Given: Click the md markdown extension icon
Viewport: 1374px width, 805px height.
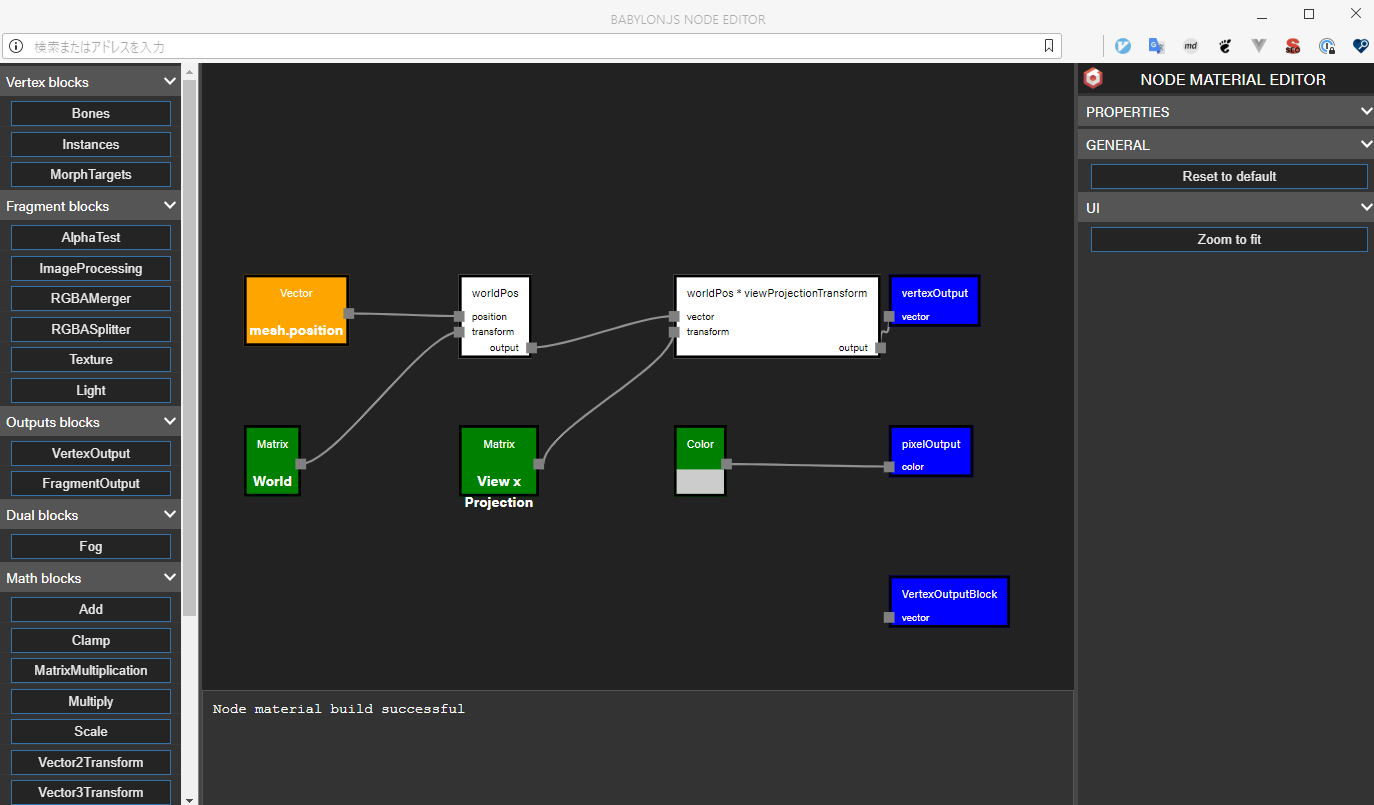Looking at the screenshot, I should [1191, 46].
